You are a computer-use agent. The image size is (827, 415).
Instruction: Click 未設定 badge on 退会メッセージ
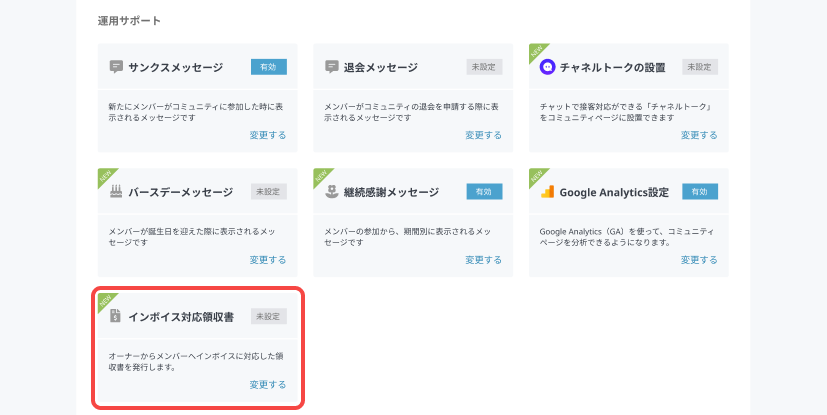click(x=484, y=67)
